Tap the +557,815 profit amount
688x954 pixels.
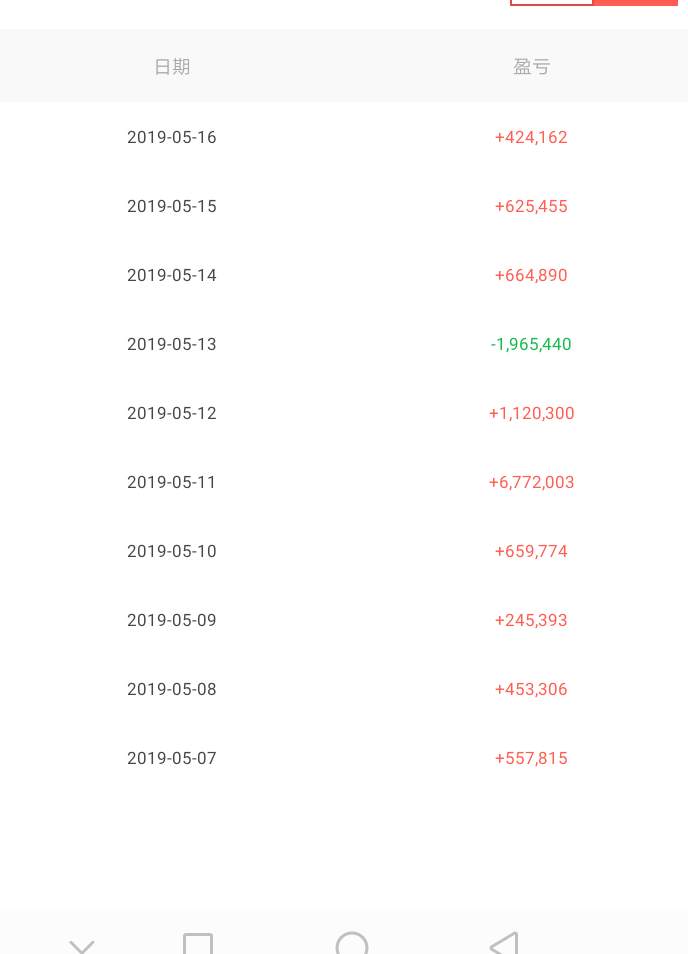click(531, 758)
